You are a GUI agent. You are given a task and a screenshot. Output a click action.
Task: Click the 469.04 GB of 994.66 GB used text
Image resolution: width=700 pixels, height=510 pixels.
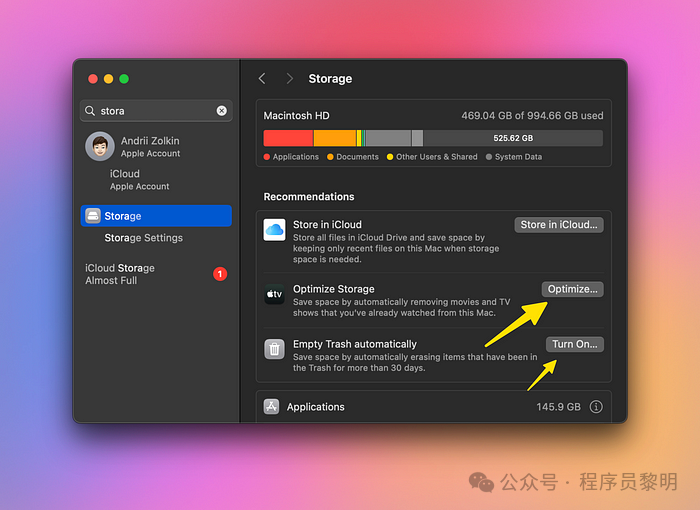(x=532, y=116)
